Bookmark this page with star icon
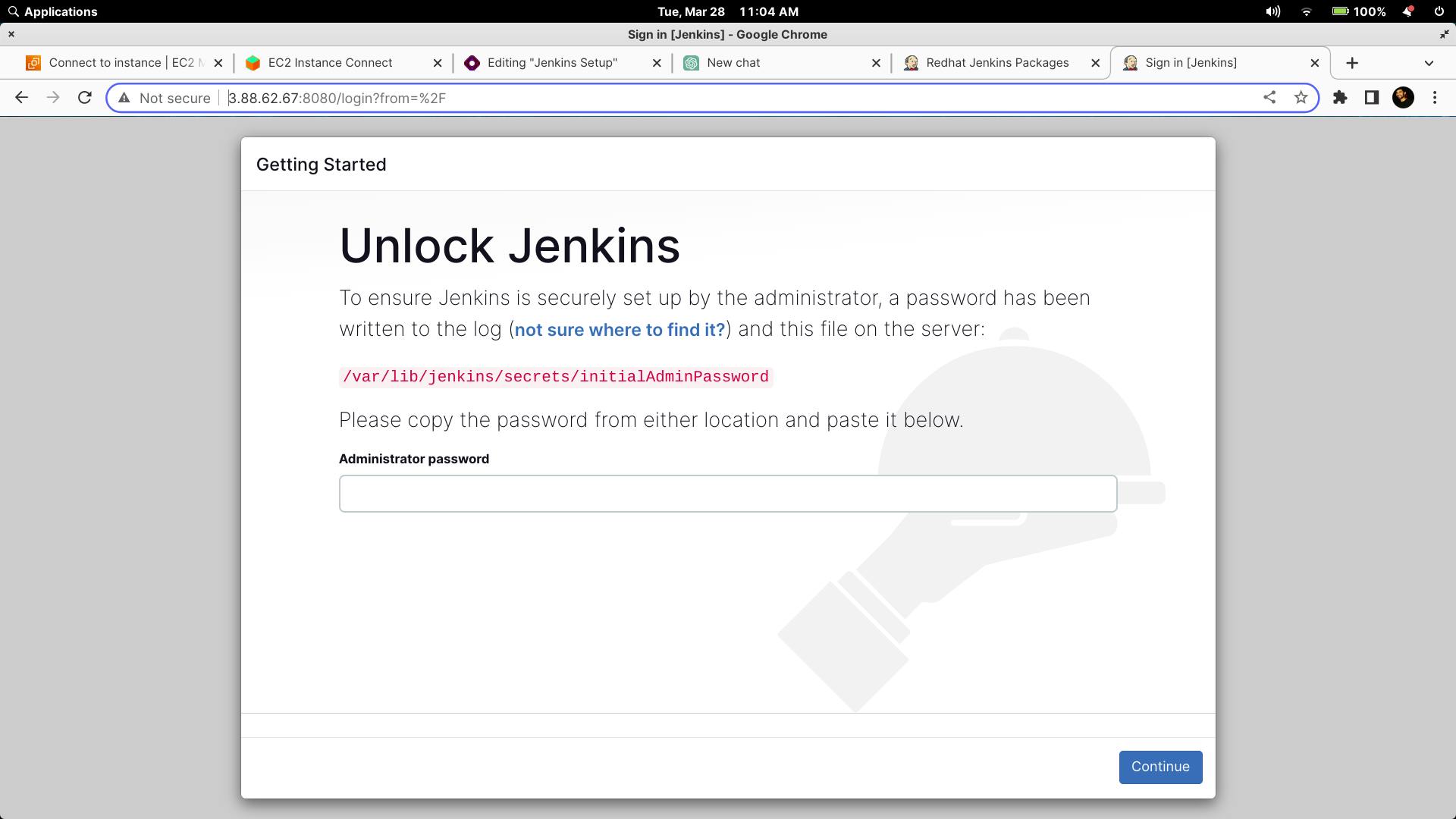Image resolution: width=1456 pixels, height=819 pixels. pyautogui.click(x=1301, y=98)
